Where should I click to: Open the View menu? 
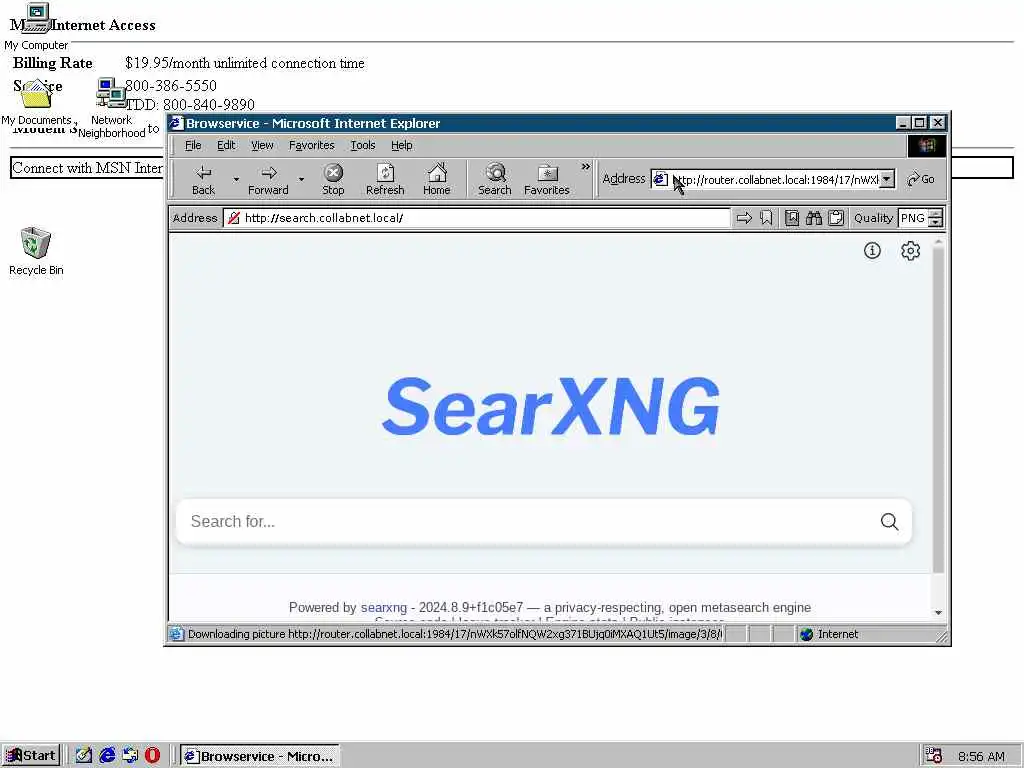point(262,145)
